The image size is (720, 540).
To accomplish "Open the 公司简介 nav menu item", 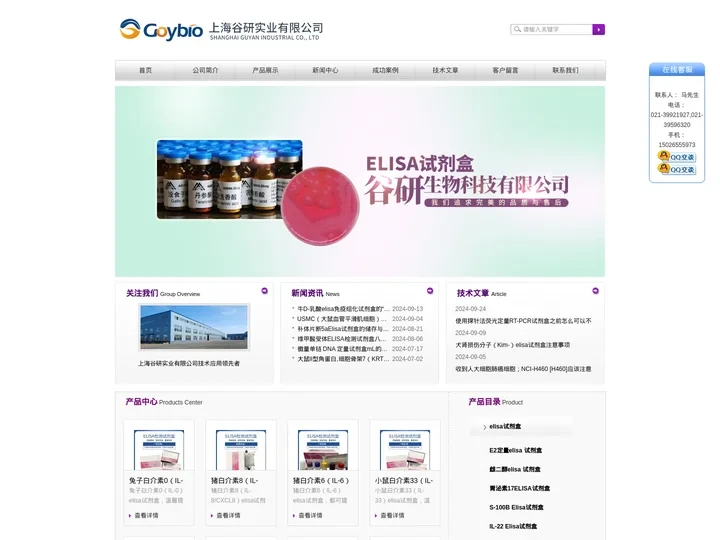I will [x=205, y=70].
